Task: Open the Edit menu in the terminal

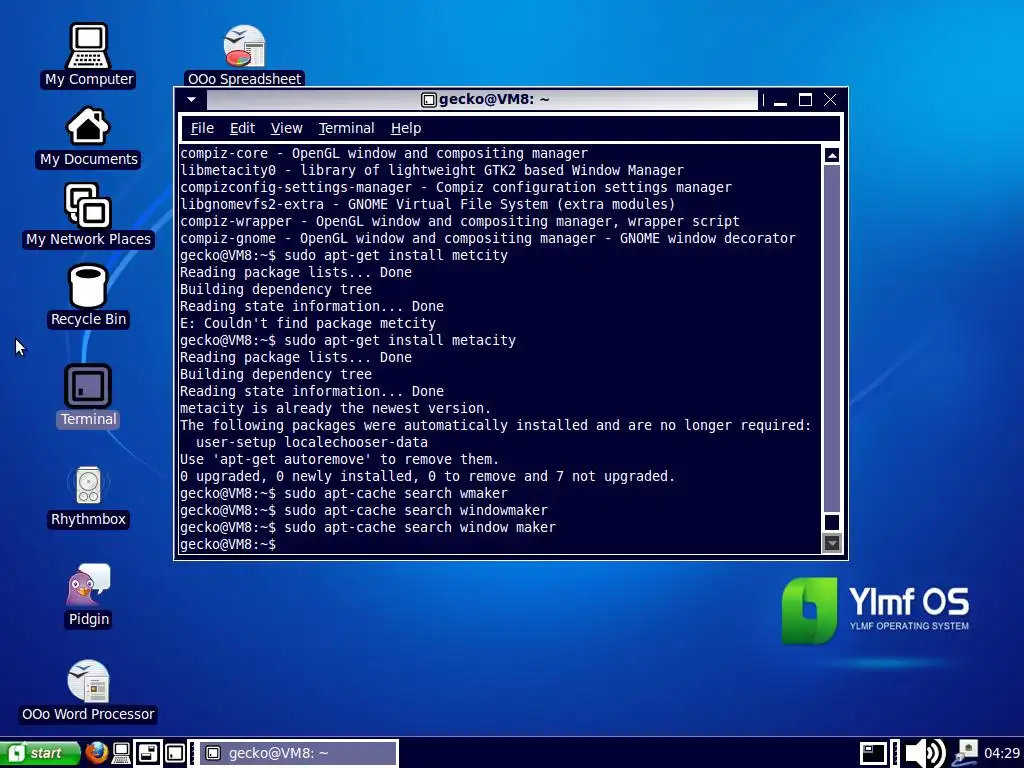Action: point(242,128)
